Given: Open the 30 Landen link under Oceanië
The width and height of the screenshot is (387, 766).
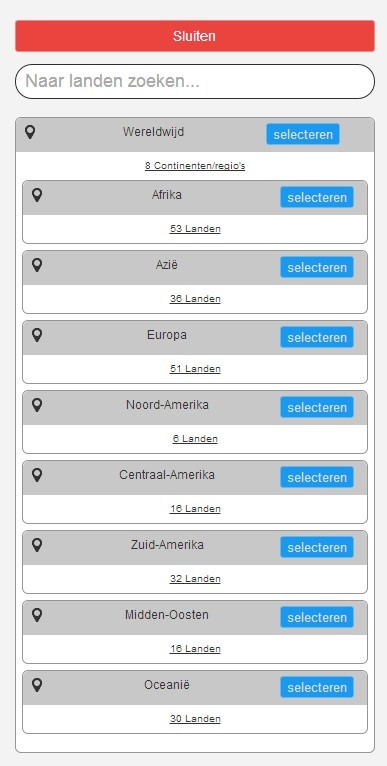Looking at the screenshot, I should [195, 719].
